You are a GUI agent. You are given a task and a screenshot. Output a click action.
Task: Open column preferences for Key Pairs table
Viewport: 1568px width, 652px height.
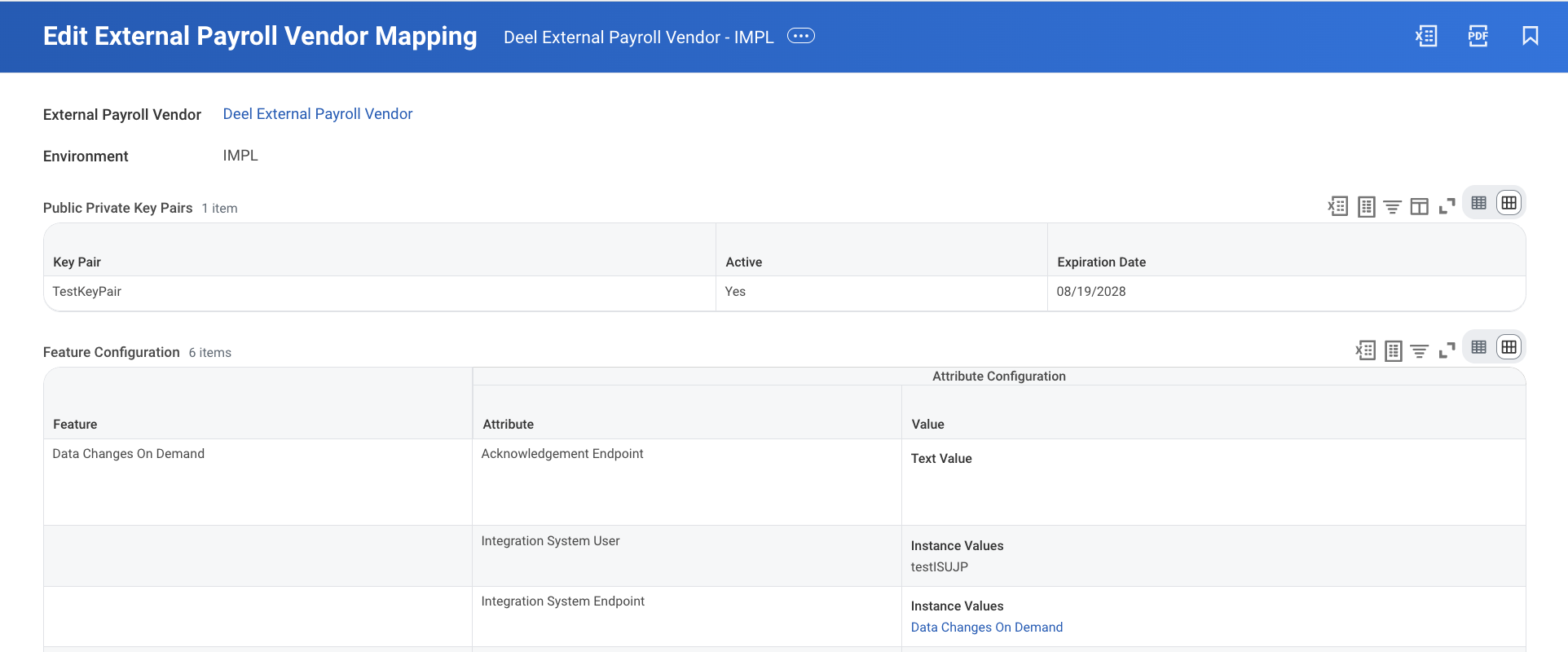pos(1420,207)
